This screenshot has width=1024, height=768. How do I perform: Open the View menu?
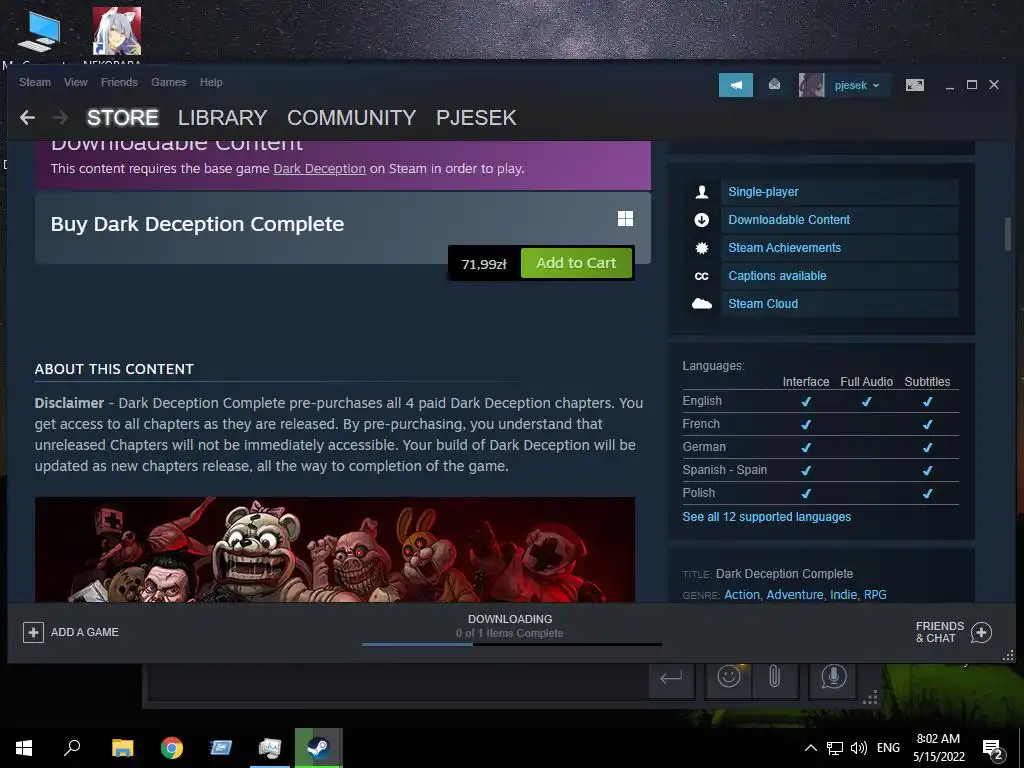pos(76,82)
